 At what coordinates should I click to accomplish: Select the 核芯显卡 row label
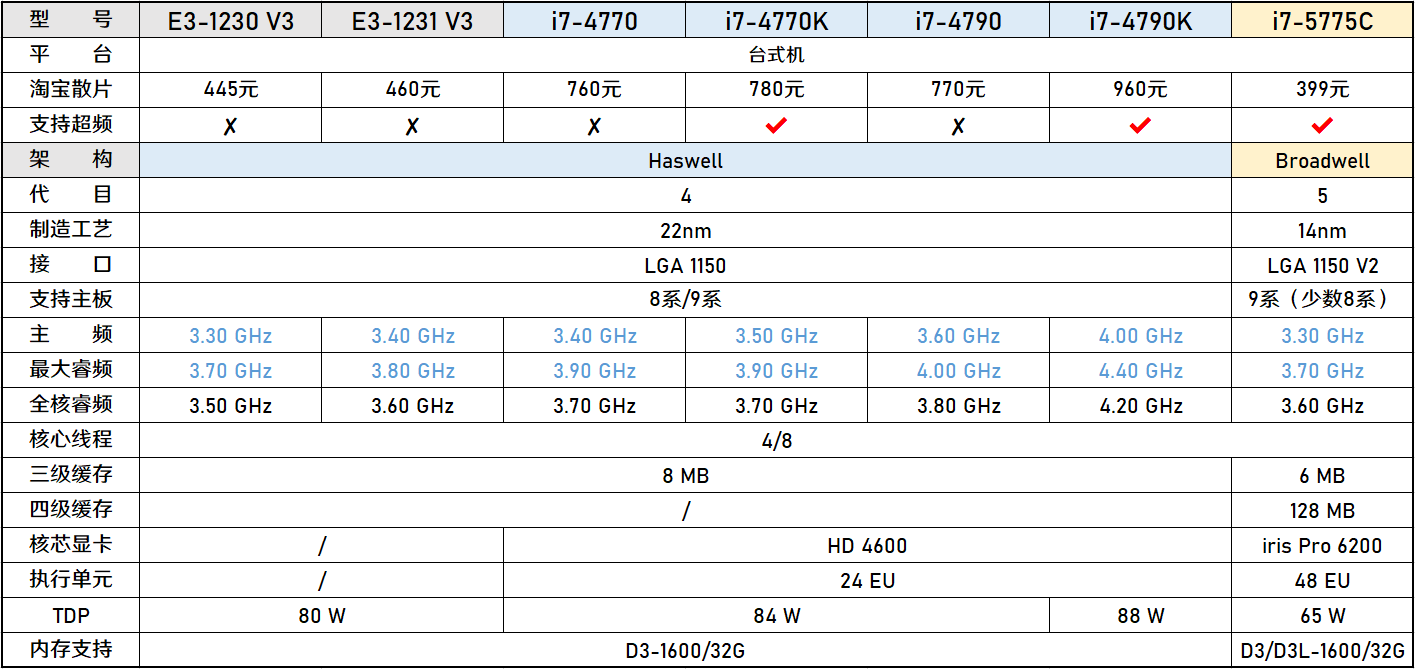coord(71,545)
